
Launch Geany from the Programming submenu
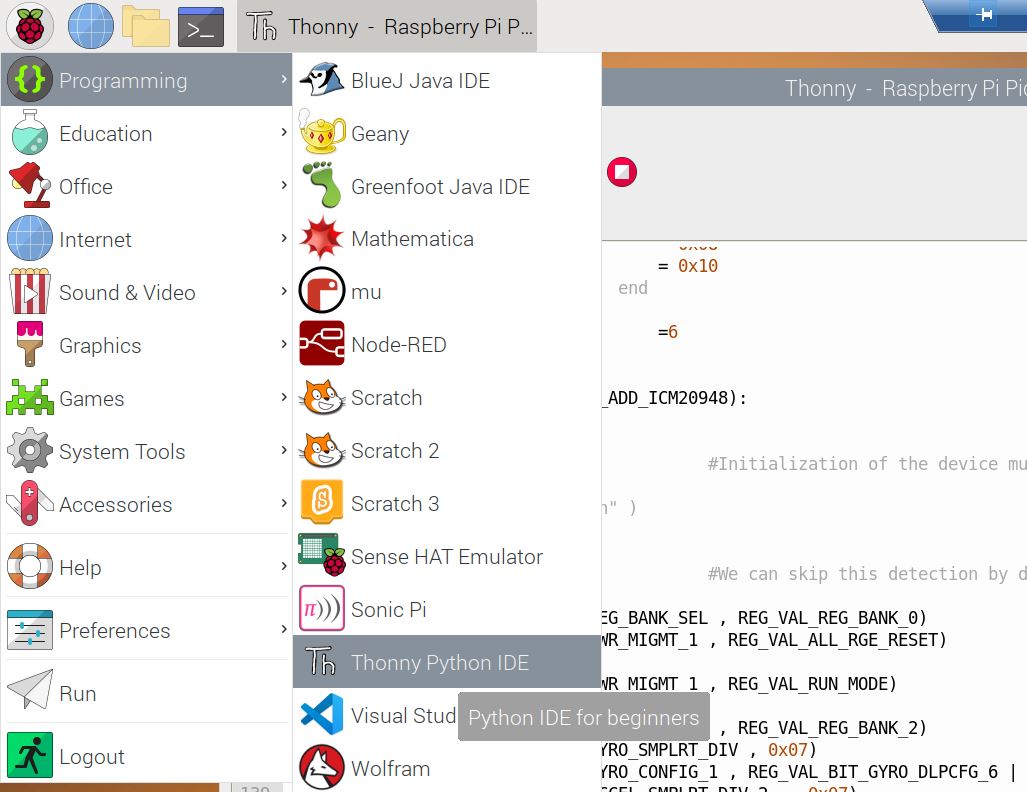pos(447,133)
